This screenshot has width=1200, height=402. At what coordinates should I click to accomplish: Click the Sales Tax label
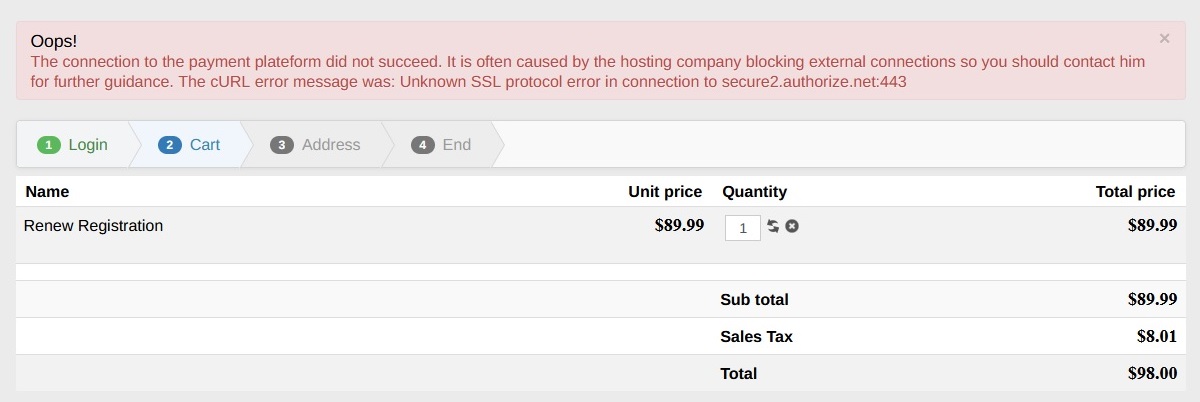756,337
